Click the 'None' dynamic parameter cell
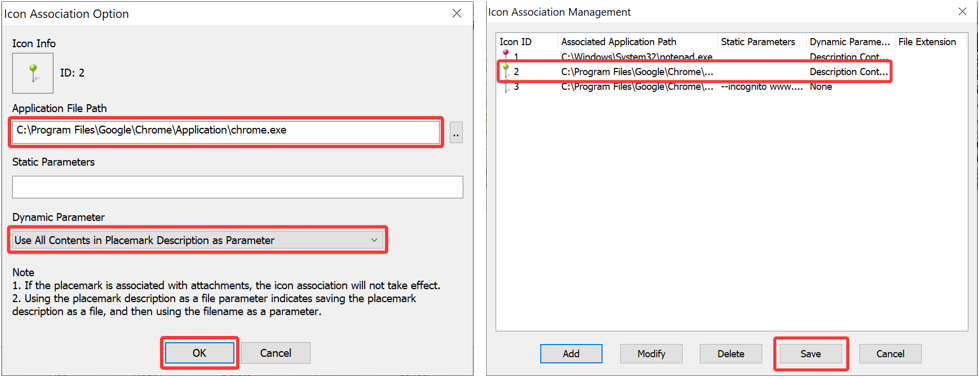This screenshot has height=378, width=979. click(820, 87)
